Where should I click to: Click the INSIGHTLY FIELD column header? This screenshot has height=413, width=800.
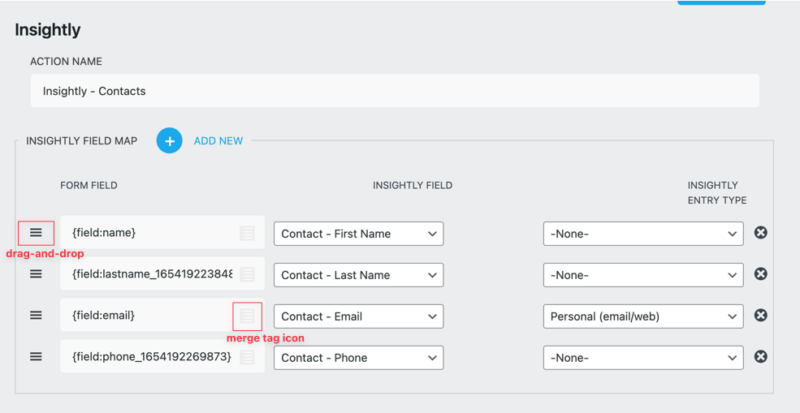click(x=412, y=185)
